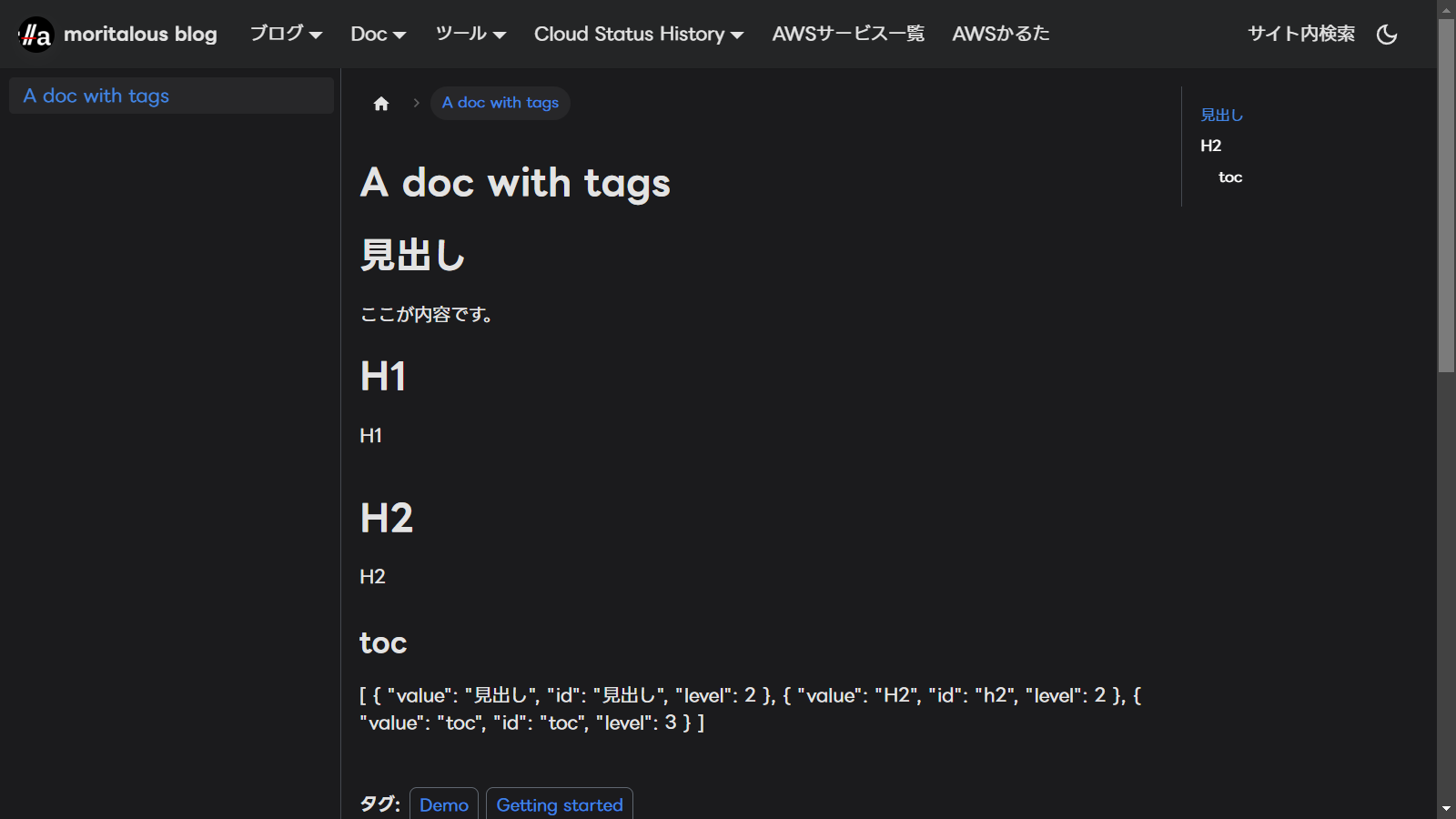
Task: Jump to H2 in table of contents
Action: [x=1210, y=146]
